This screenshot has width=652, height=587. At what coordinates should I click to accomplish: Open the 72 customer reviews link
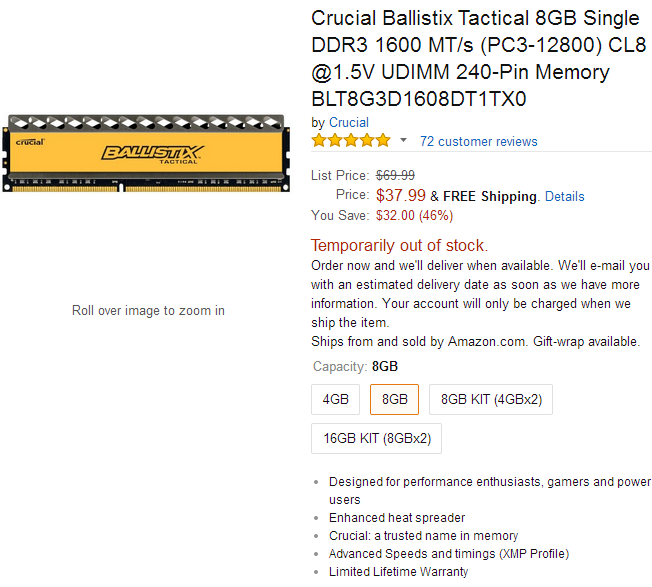[x=478, y=141]
